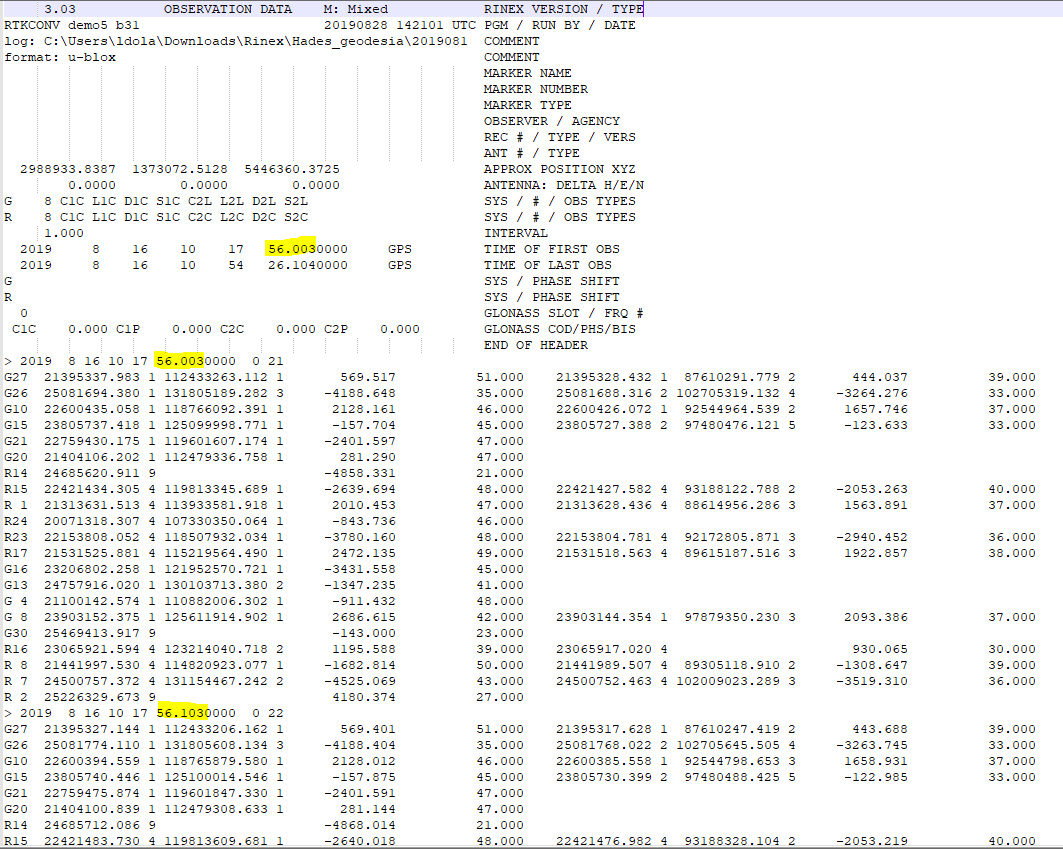This screenshot has height=849, width=1063.
Task: Click the Doppler value "-911.432"
Action: click(364, 601)
